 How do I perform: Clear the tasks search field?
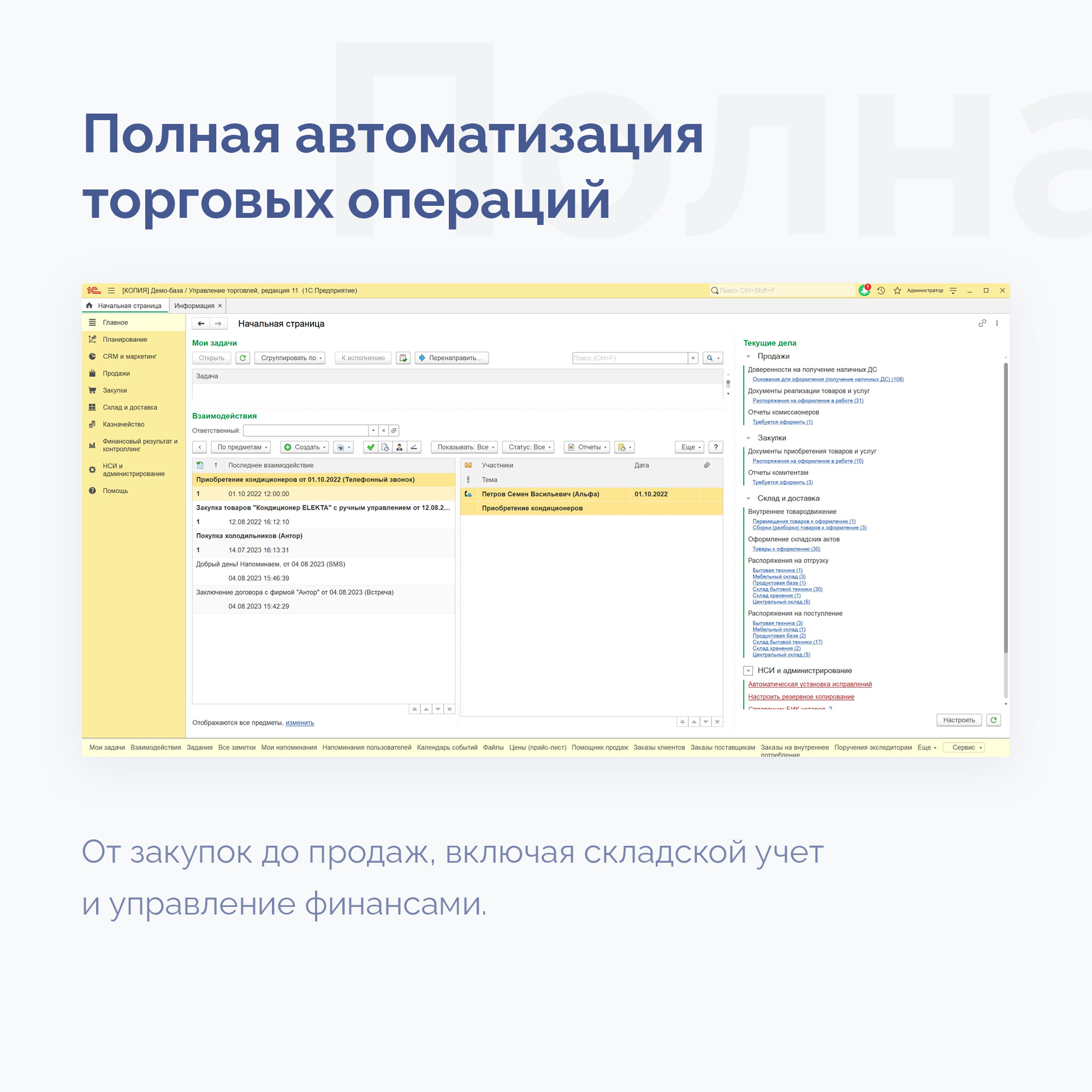click(693, 358)
